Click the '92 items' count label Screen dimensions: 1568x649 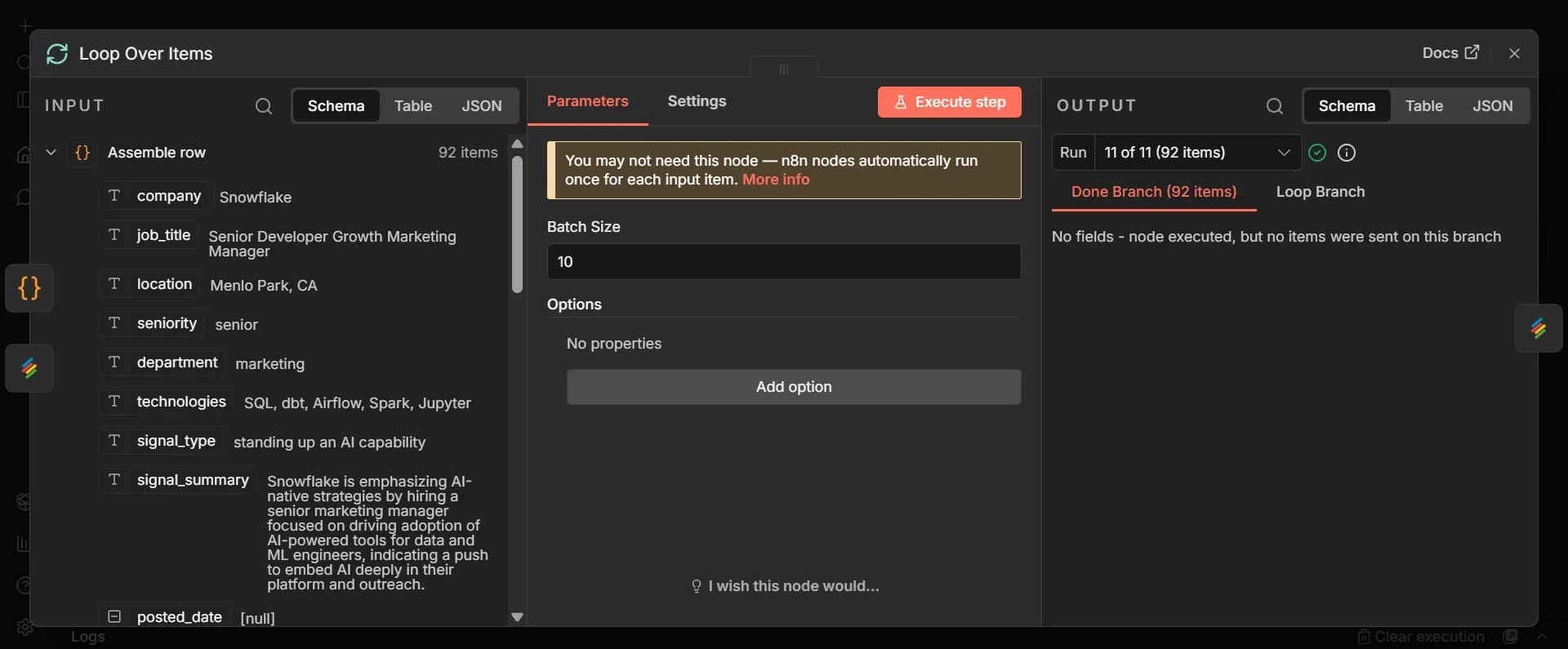(x=468, y=153)
